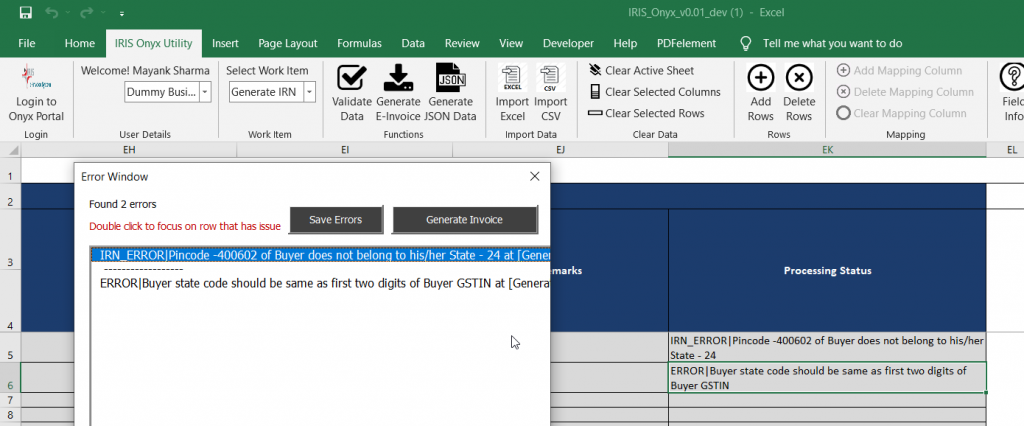Click Login to Onyx Portal icon

(x=36, y=76)
